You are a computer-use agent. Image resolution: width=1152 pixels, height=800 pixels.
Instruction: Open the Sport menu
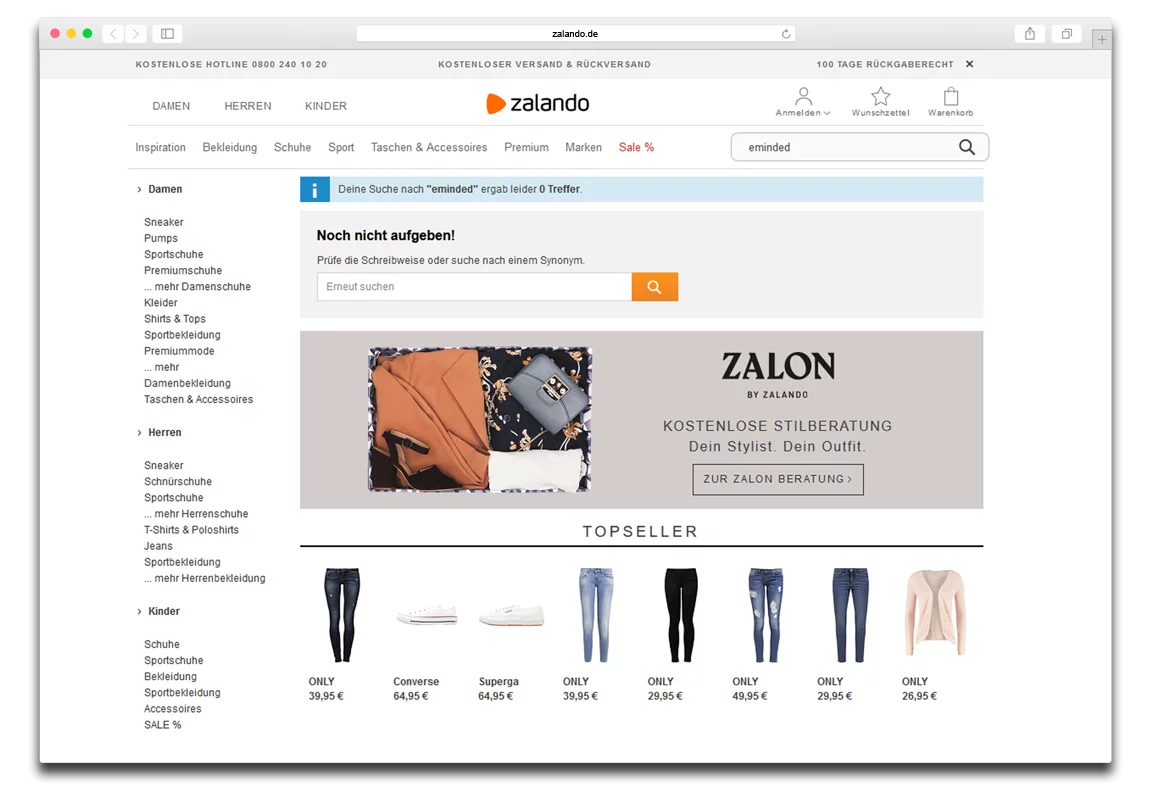coord(341,148)
